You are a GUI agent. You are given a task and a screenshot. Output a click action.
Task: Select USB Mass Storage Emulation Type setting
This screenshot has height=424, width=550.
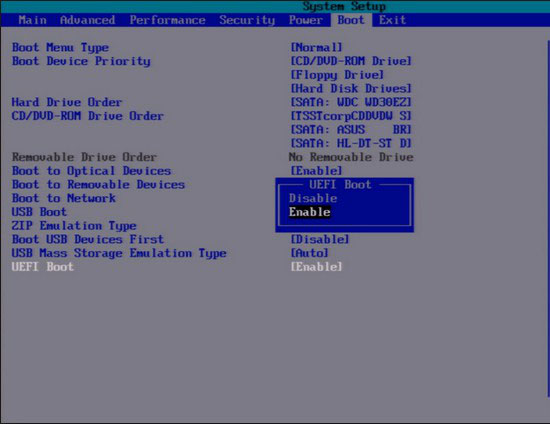(x=119, y=253)
